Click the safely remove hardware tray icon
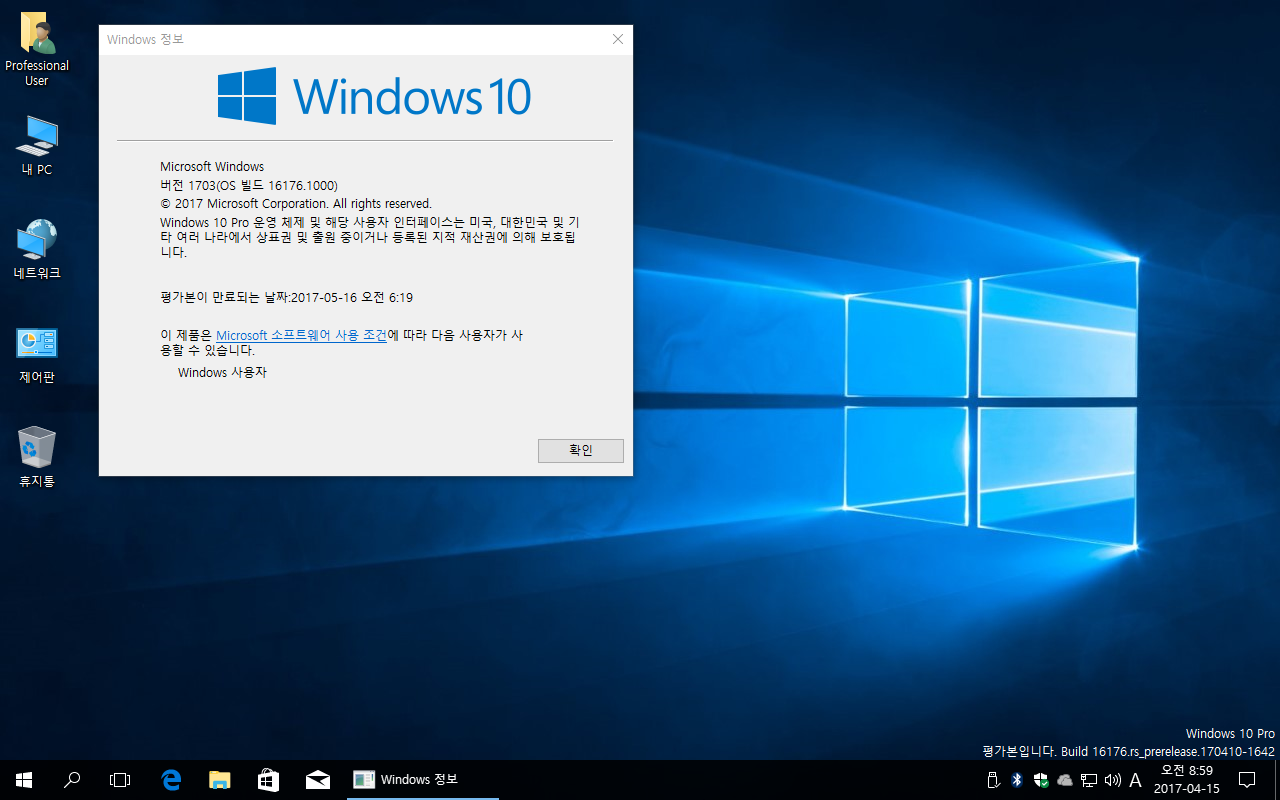The width and height of the screenshot is (1280, 800). 993,780
